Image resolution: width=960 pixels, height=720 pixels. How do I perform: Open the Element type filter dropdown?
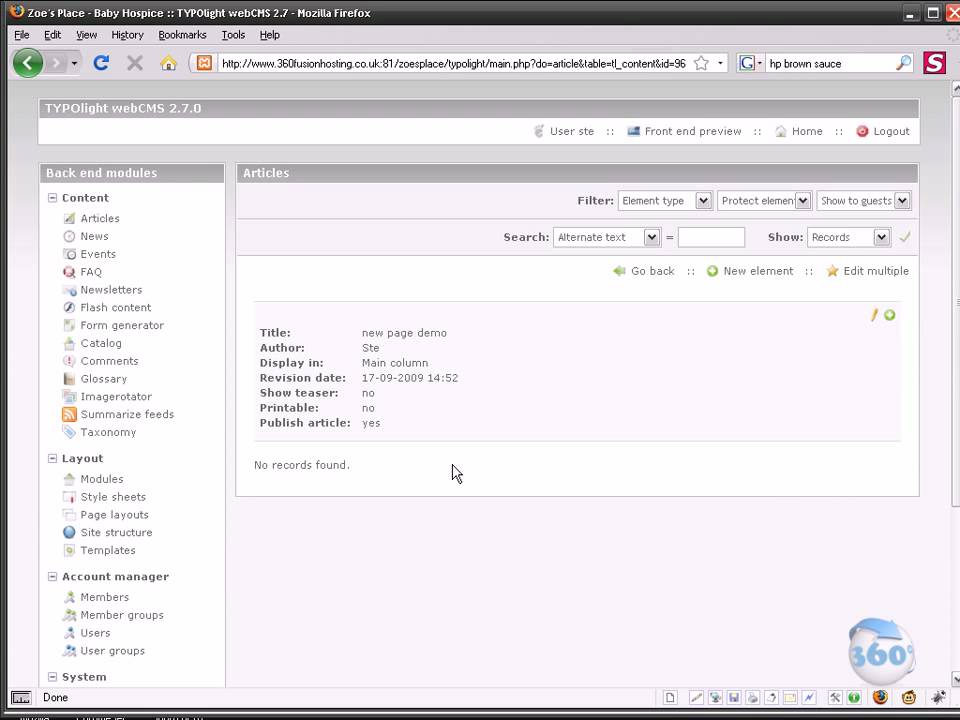(x=665, y=200)
